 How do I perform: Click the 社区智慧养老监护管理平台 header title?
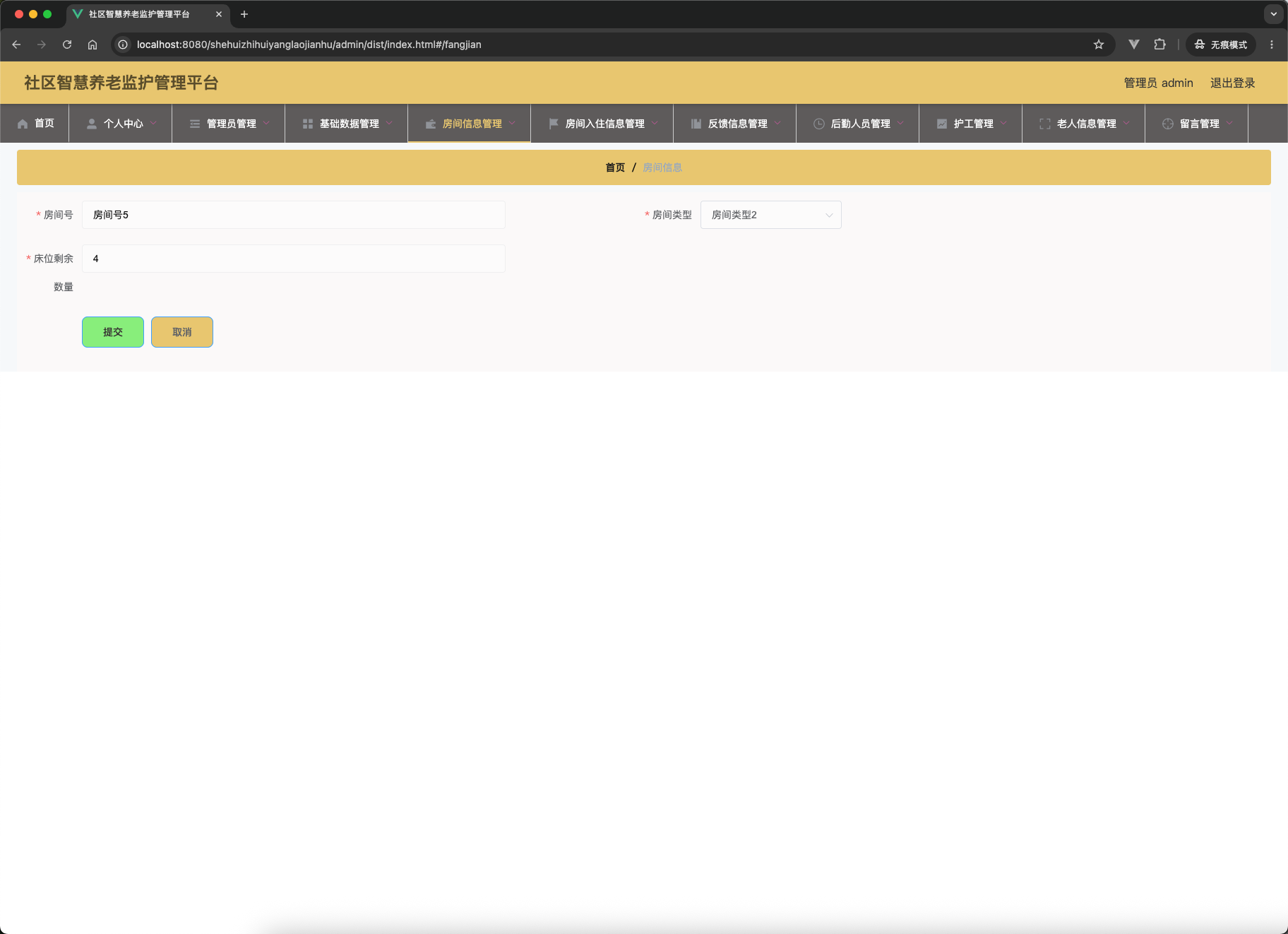[x=121, y=83]
